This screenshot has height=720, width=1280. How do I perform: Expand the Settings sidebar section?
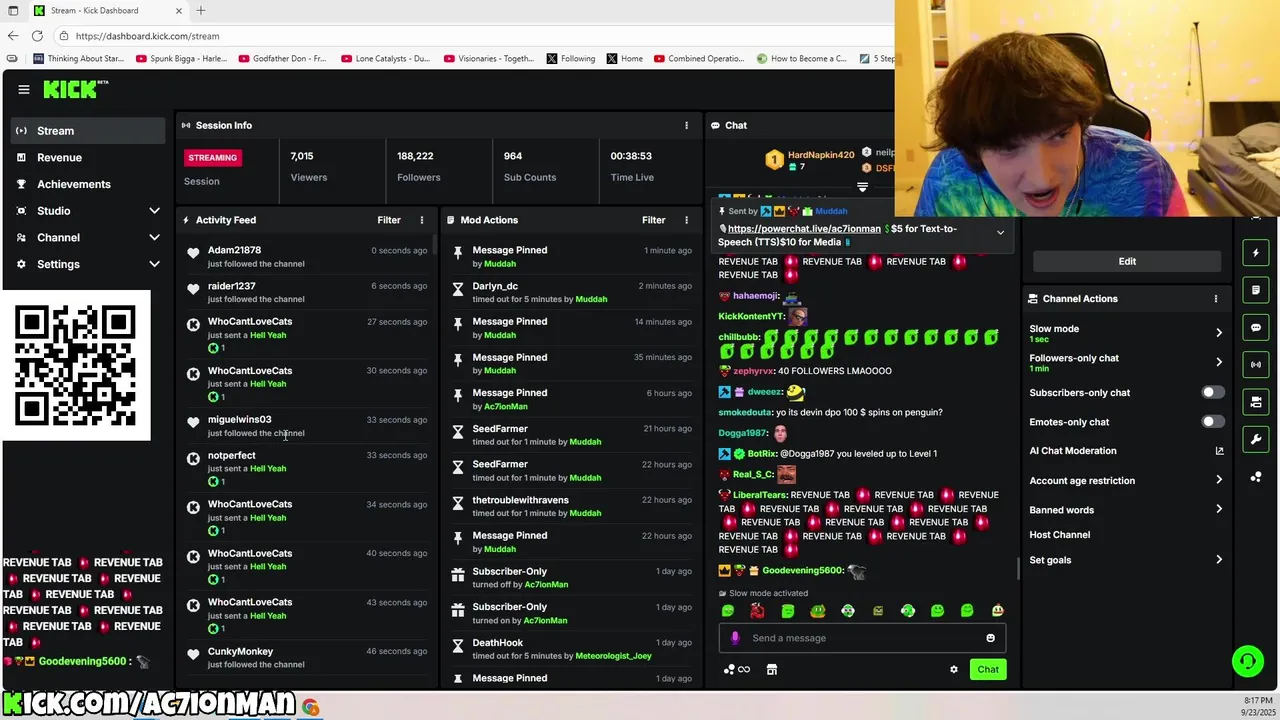pyautogui.click(x=154, y=264)
